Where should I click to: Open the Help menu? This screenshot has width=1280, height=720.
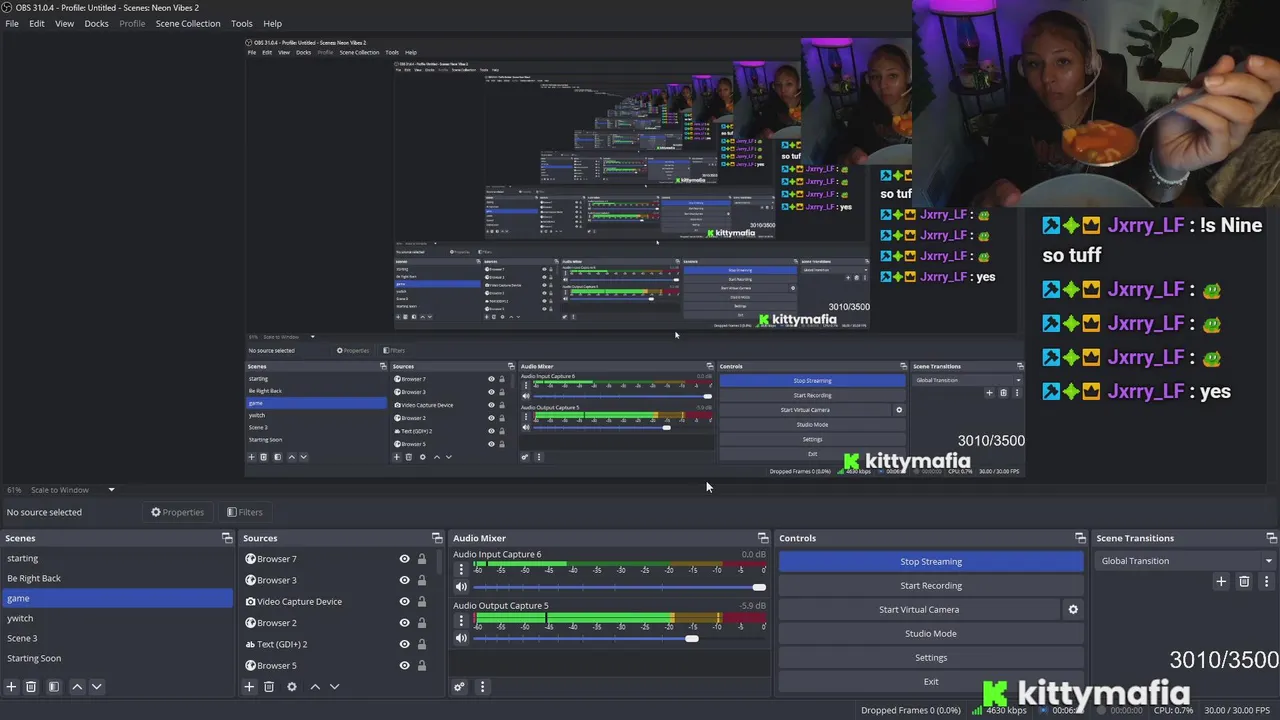tap(272, 23)
